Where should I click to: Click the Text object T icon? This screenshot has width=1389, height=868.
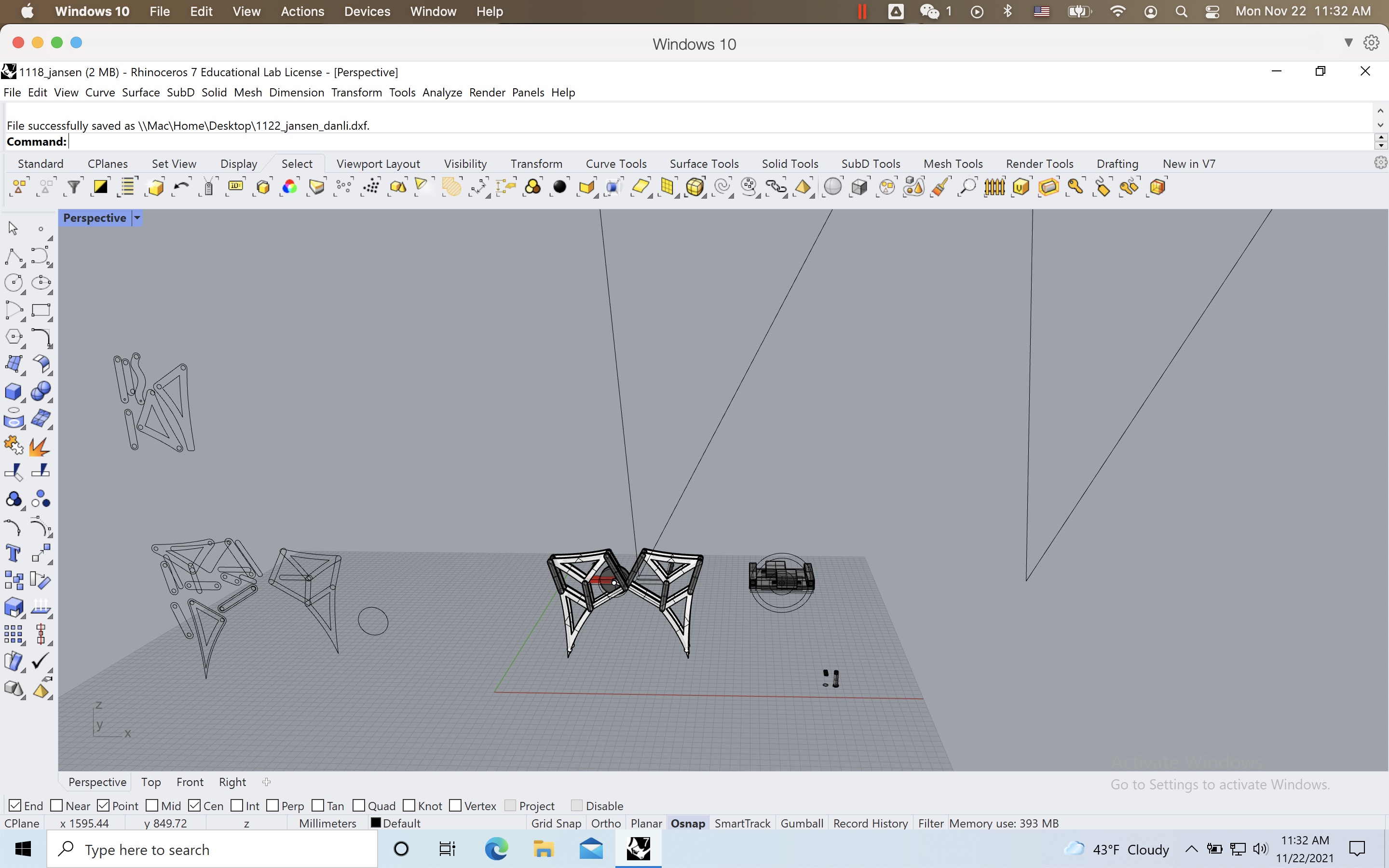[x=14, y=554]
